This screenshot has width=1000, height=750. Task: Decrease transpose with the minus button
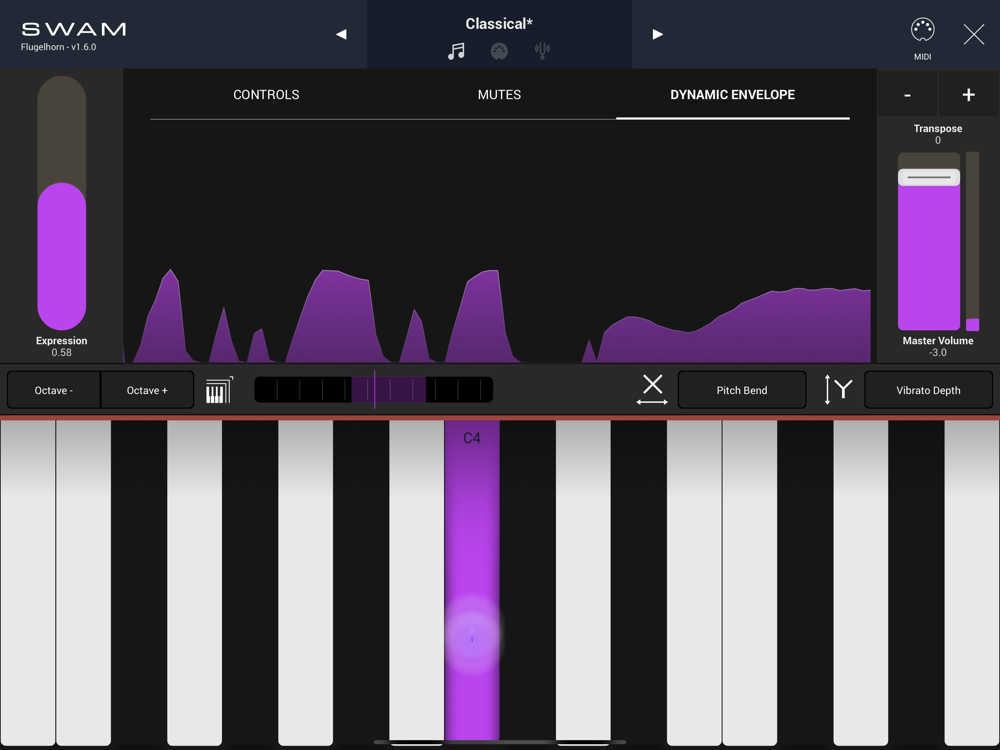pos(907,95)
